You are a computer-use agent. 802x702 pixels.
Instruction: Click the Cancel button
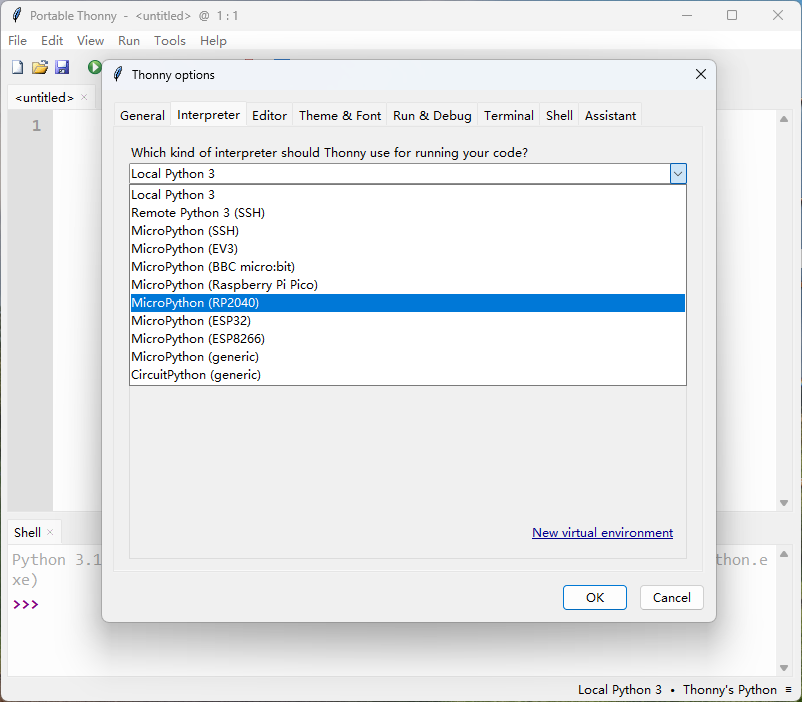point(672,598)
